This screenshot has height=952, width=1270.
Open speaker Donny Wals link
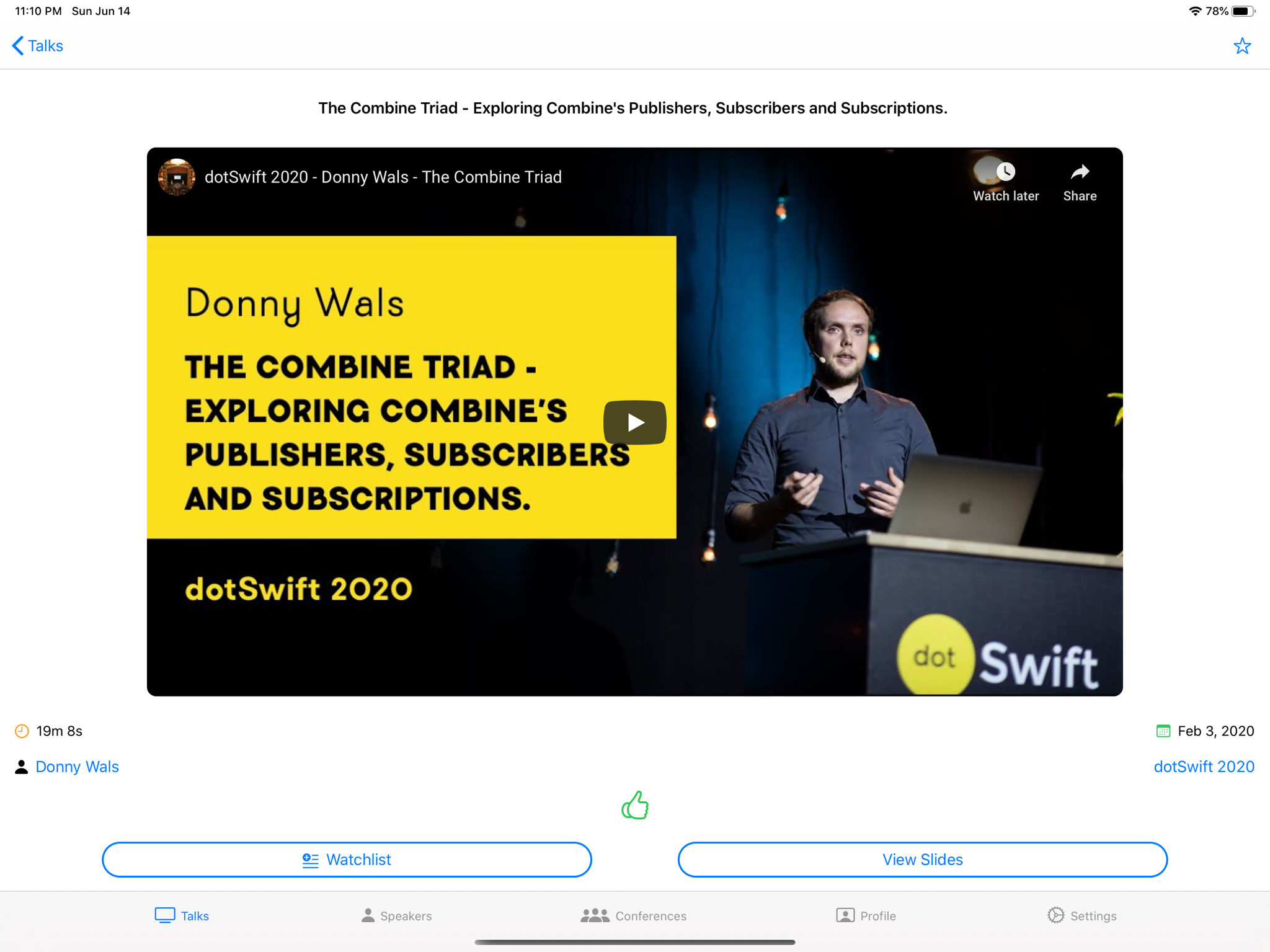pos(77,767)
